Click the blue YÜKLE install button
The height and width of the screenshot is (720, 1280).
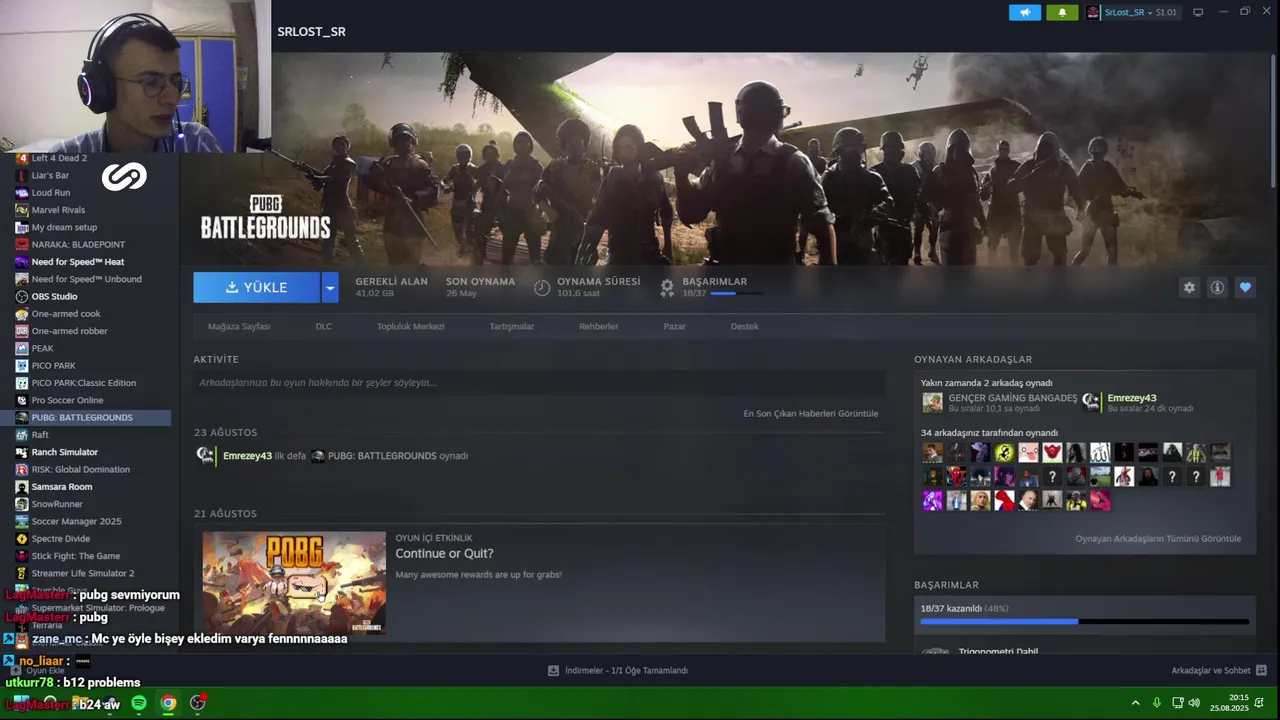pos(256,287)
